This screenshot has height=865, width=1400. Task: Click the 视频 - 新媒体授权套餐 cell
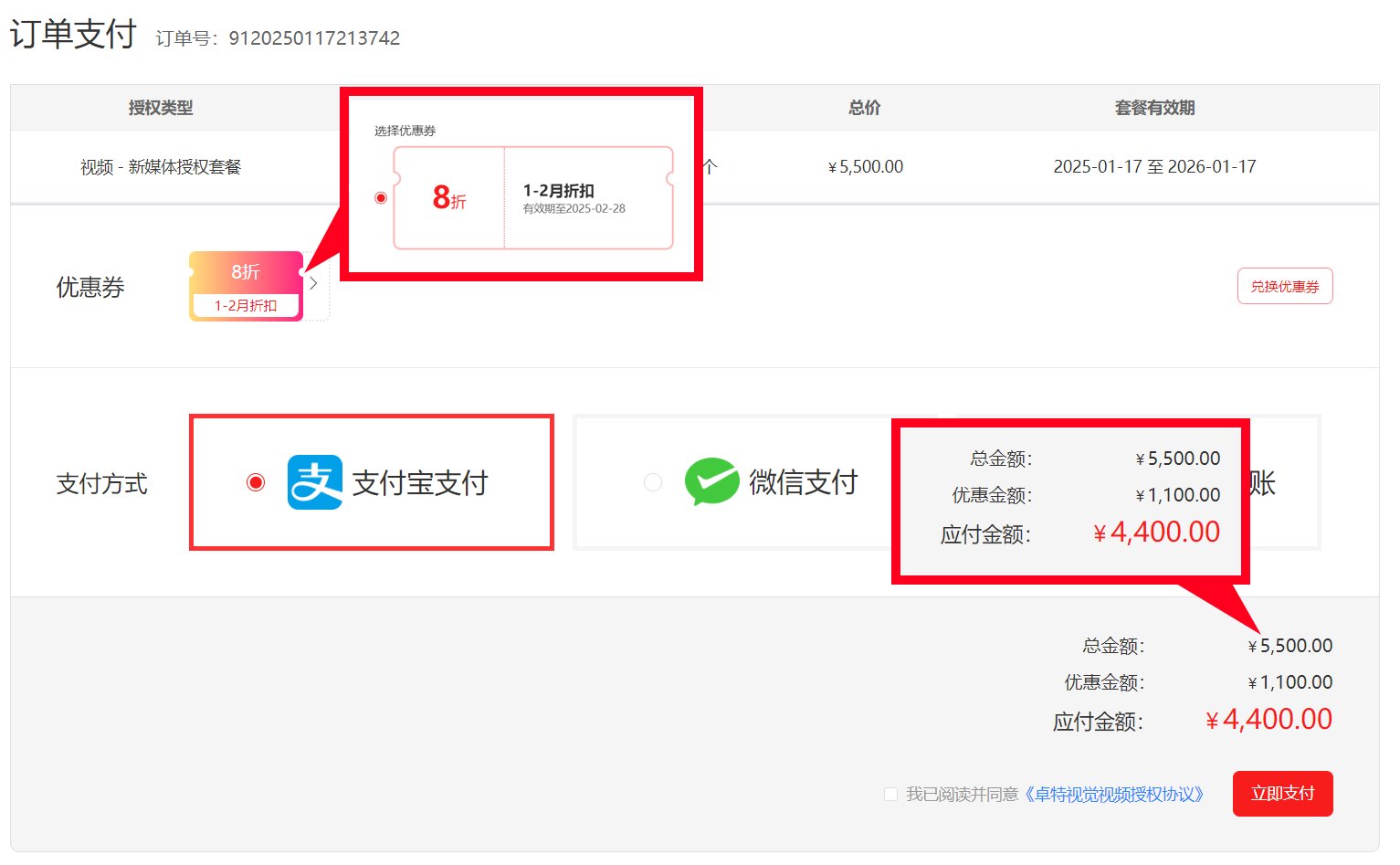(161, 167)
